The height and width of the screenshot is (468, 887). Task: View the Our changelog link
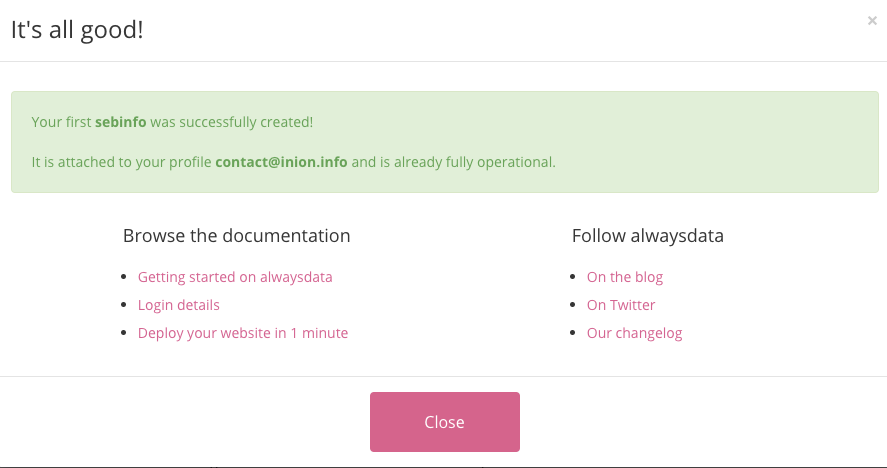tap(635, 333)
